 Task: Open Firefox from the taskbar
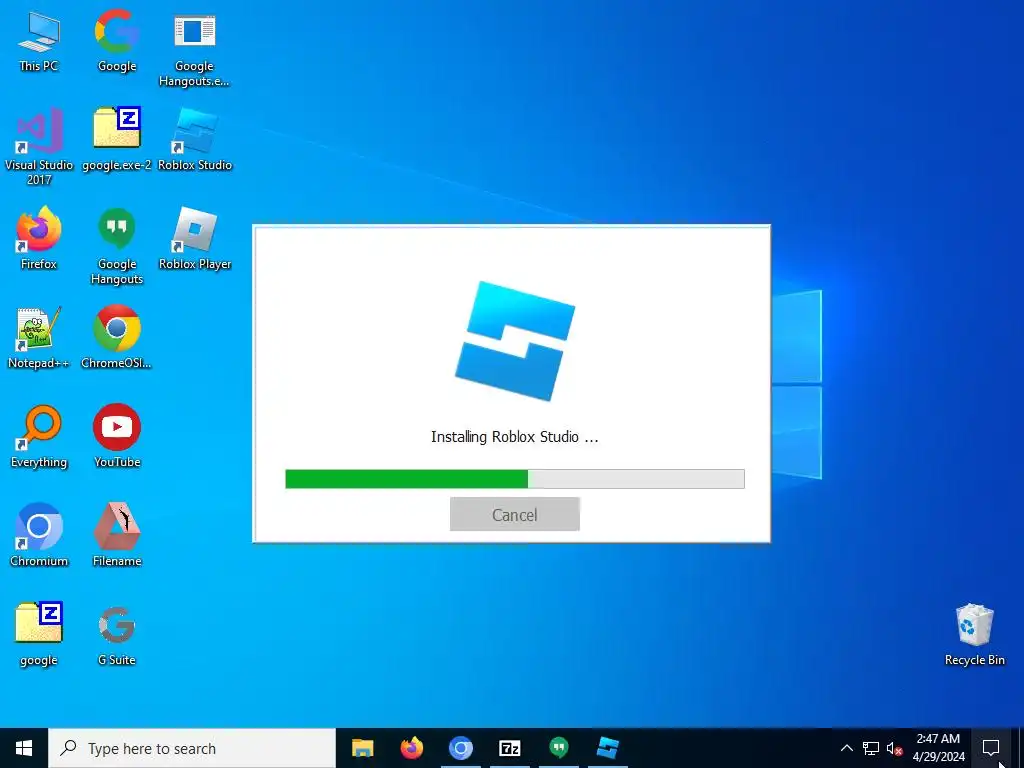(x=411, y=748)
